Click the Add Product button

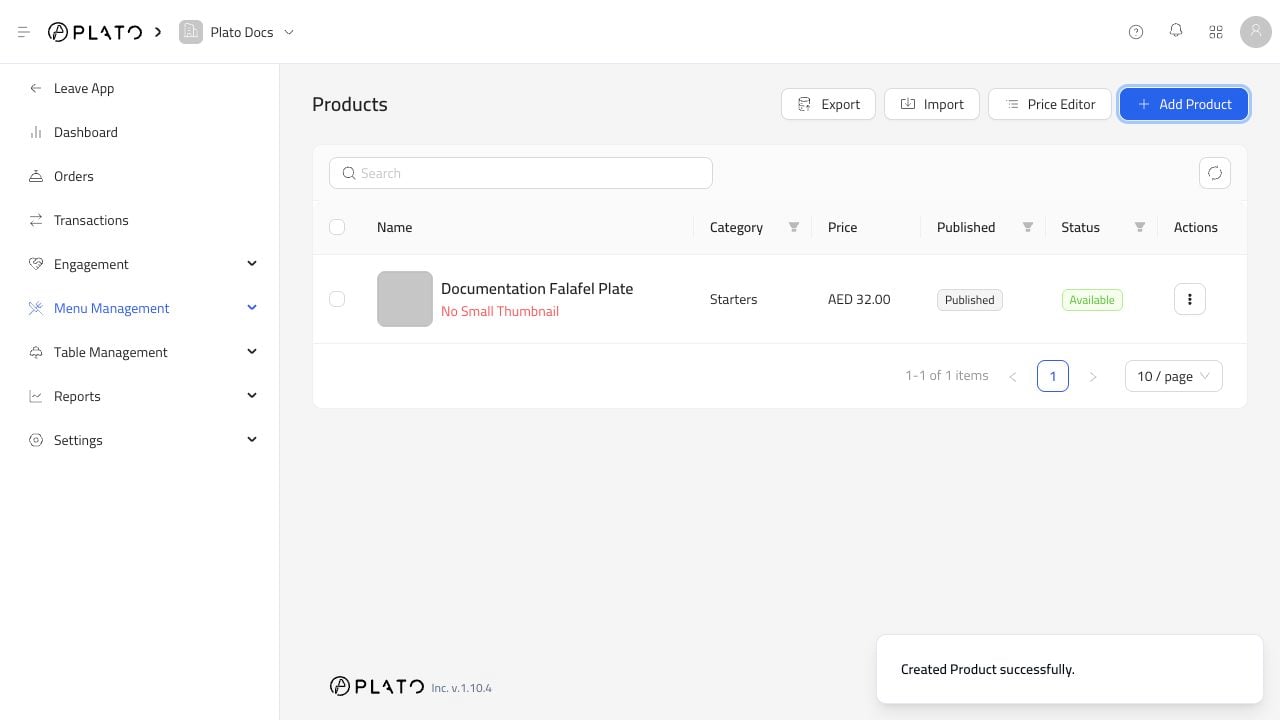pos(1184,104)
